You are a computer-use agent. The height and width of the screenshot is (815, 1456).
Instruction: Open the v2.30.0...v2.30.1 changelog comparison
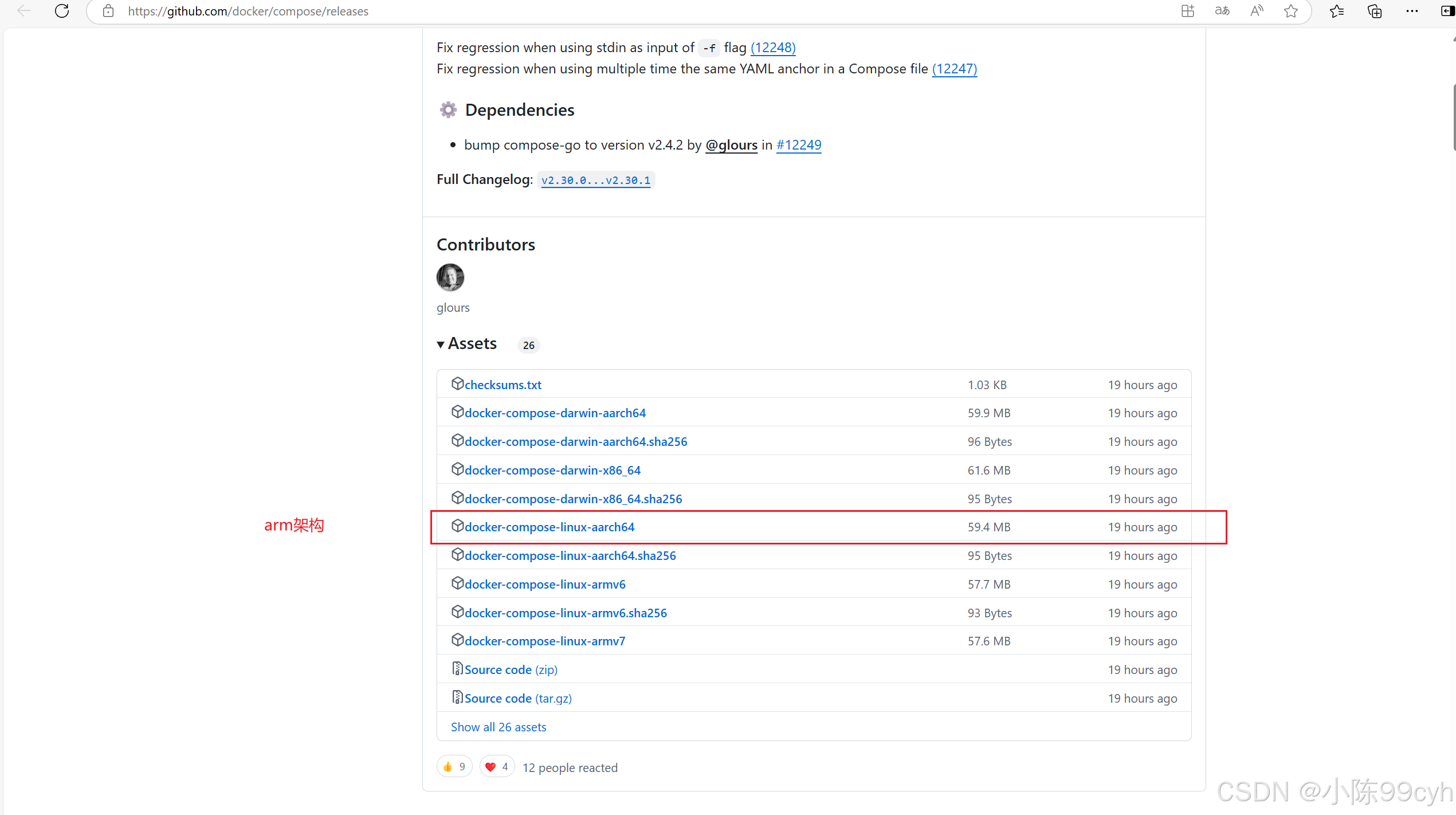[596, 180]
